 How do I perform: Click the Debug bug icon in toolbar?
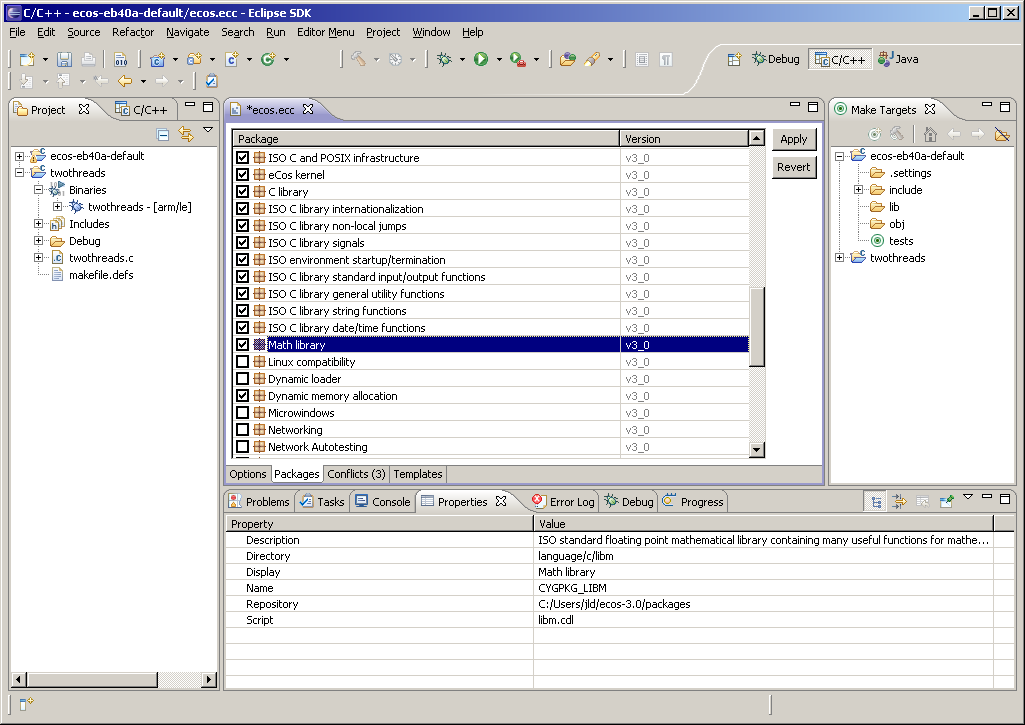pyautogui.click(x=445, y=59)
